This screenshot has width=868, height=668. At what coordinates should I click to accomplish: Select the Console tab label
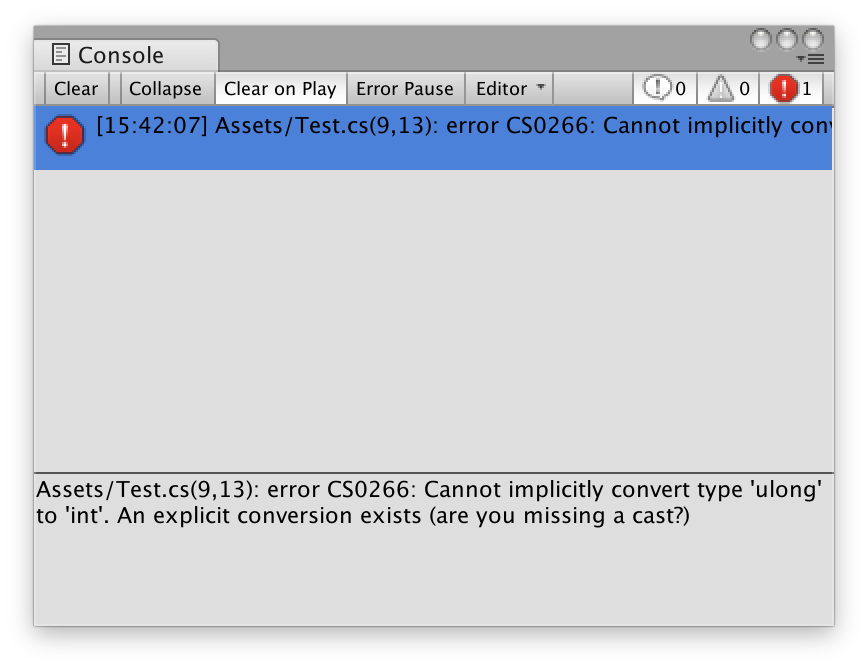point(121,55)
